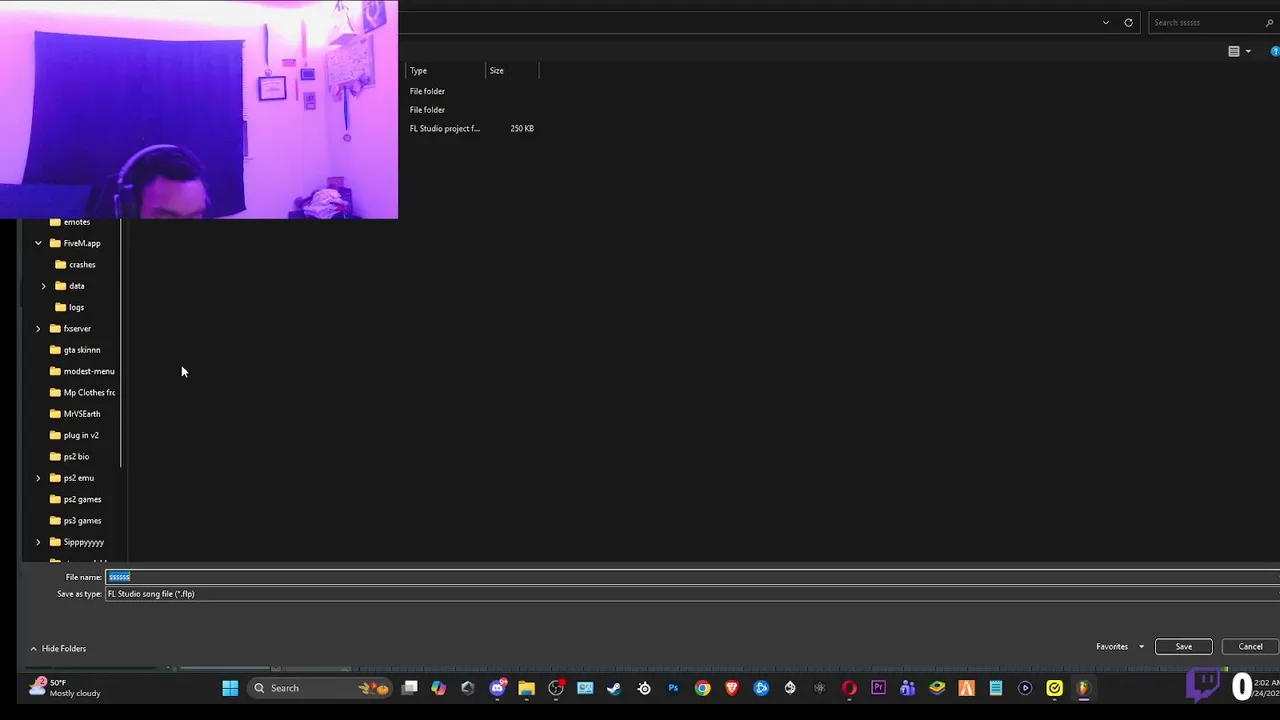This screenshot has width=1280, height=720.
Task: Select the Mp Clothes folder
Action: click(82, 393)
